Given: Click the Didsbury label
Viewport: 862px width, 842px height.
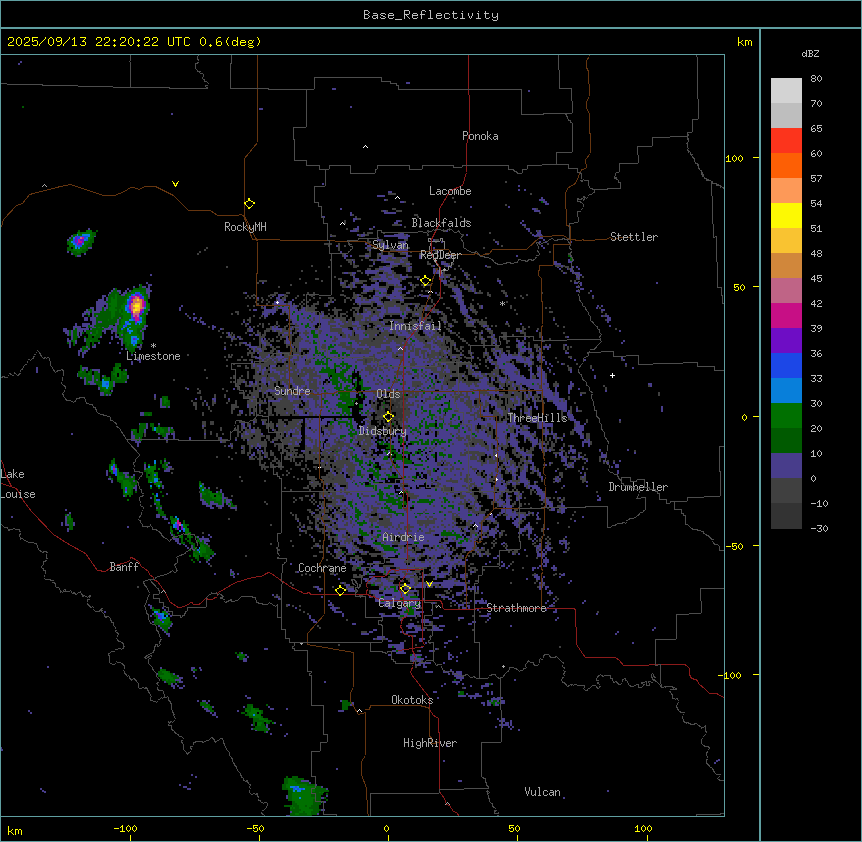Looking at the screenshot, I should pyautogui.click(x=383, y=431).
